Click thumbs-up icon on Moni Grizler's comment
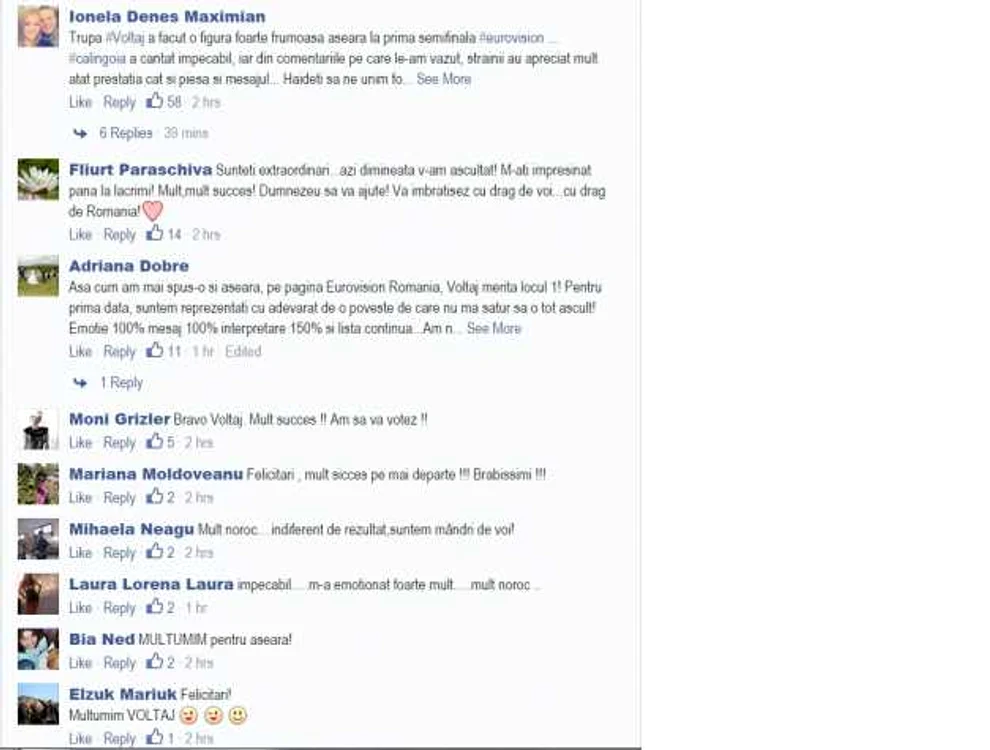Viewport: 990px width, 750px height. [155, 441]
